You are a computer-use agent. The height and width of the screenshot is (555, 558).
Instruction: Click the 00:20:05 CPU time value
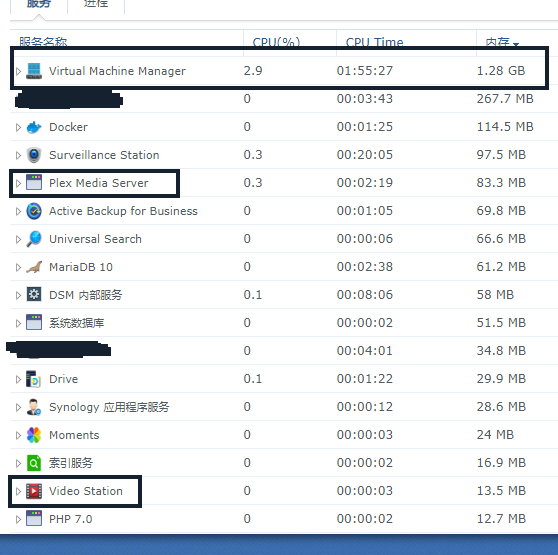(x=365, y=155)
